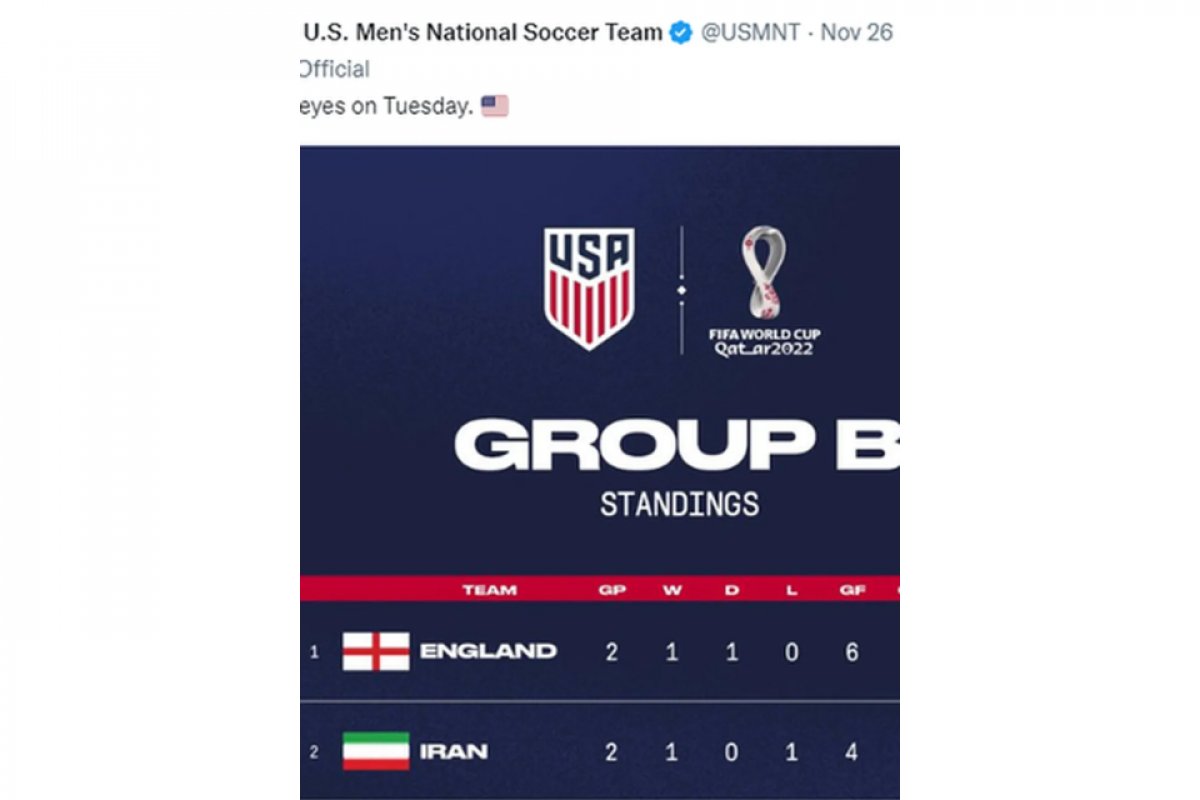Click the England flag next to the team name
The image size is (1200, 800).
point(376,649)
